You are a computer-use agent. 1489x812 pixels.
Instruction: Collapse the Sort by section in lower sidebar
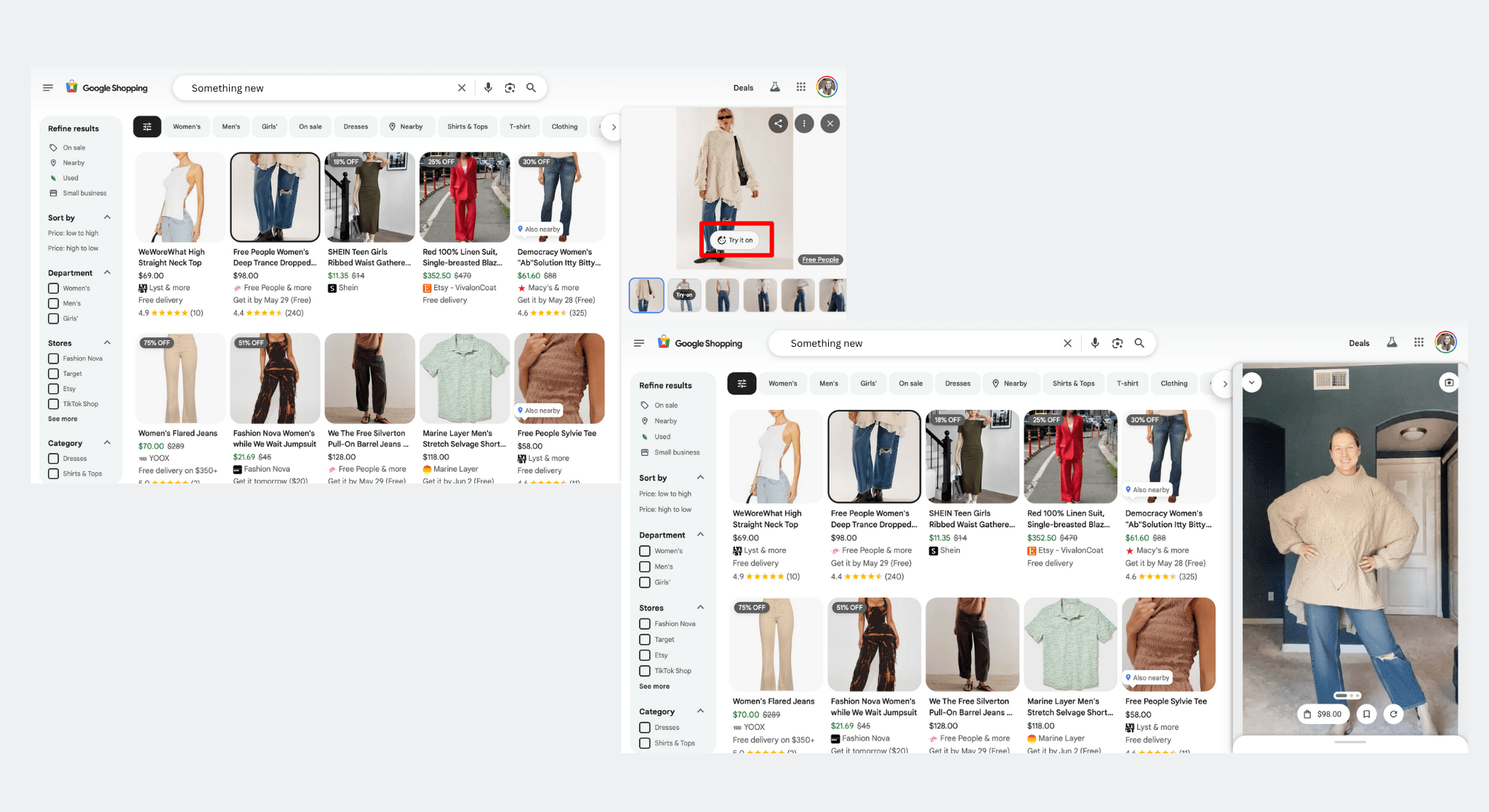(x=700, y=478)
